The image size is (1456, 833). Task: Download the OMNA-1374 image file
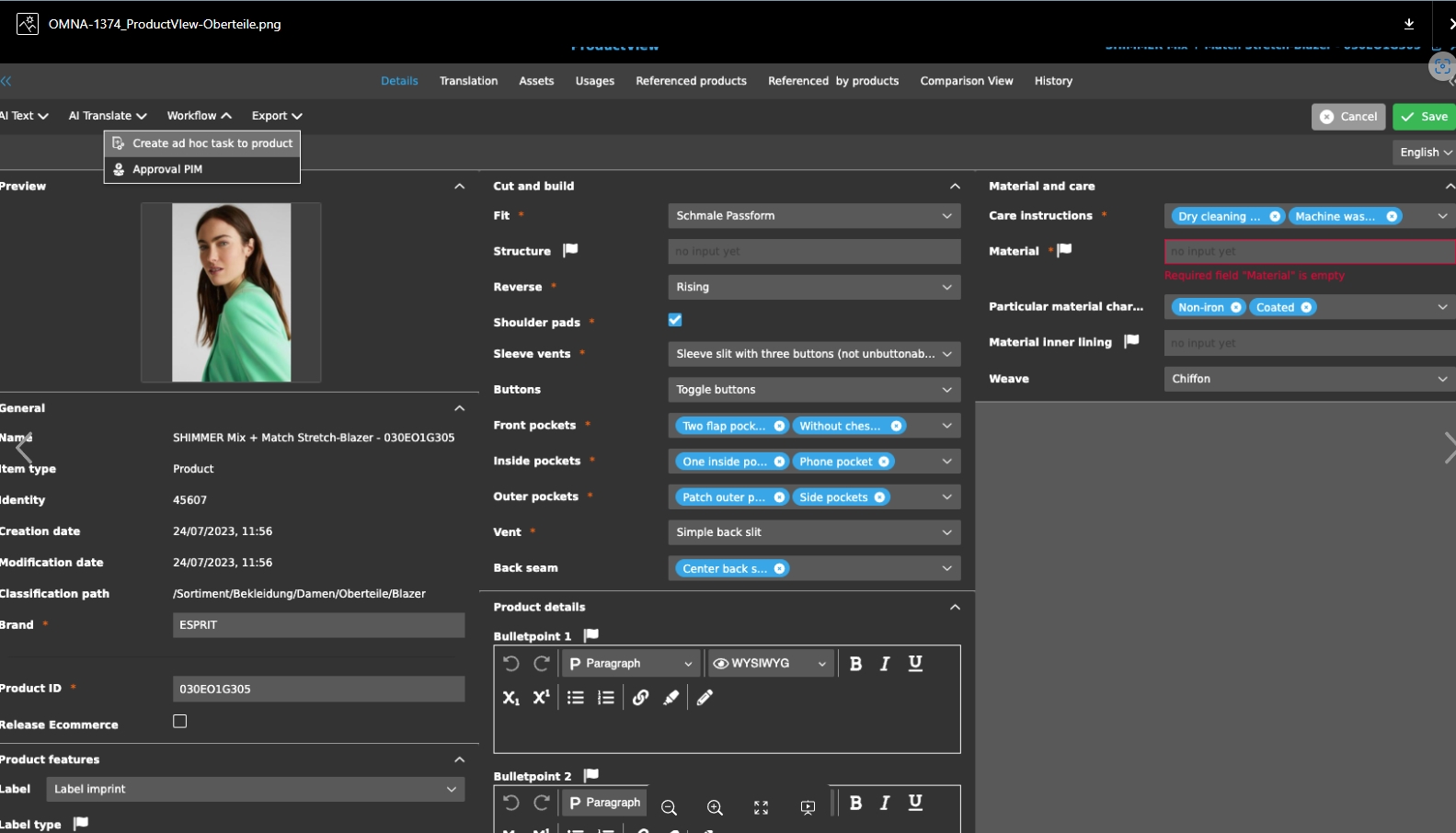click(1408, 24)
